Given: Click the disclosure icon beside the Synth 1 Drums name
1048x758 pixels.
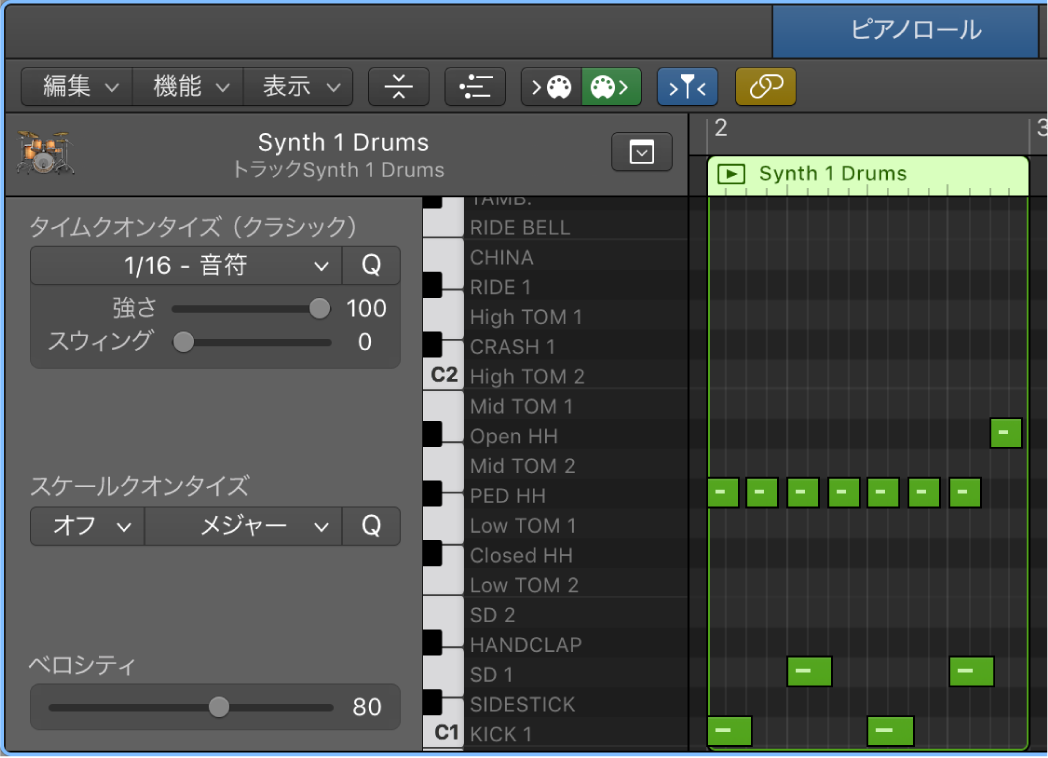Looking at the screenshot, I should pyautogui.click(x=641, y=152).
